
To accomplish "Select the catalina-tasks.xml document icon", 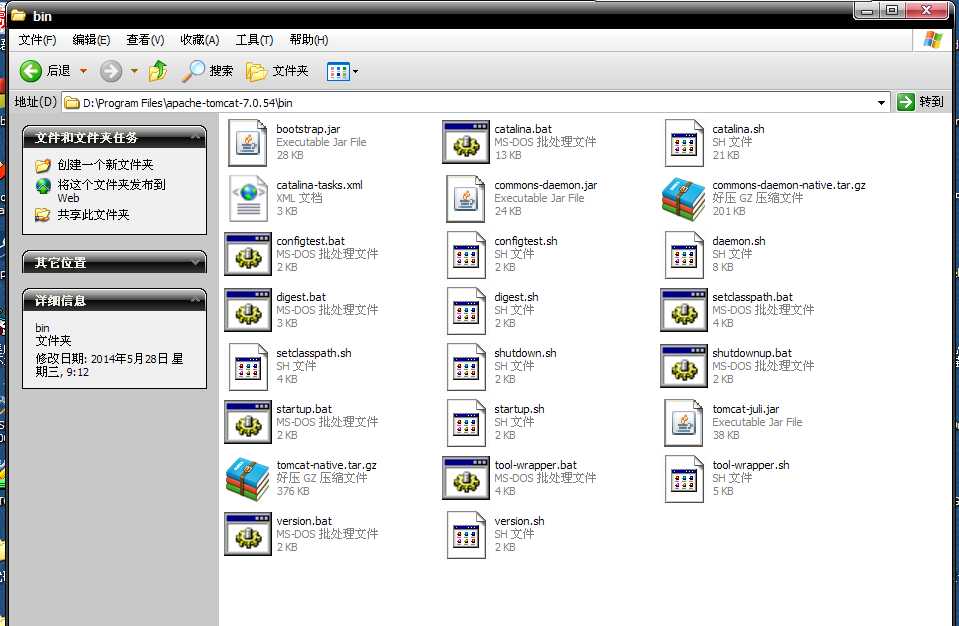I will click(248, 199).
